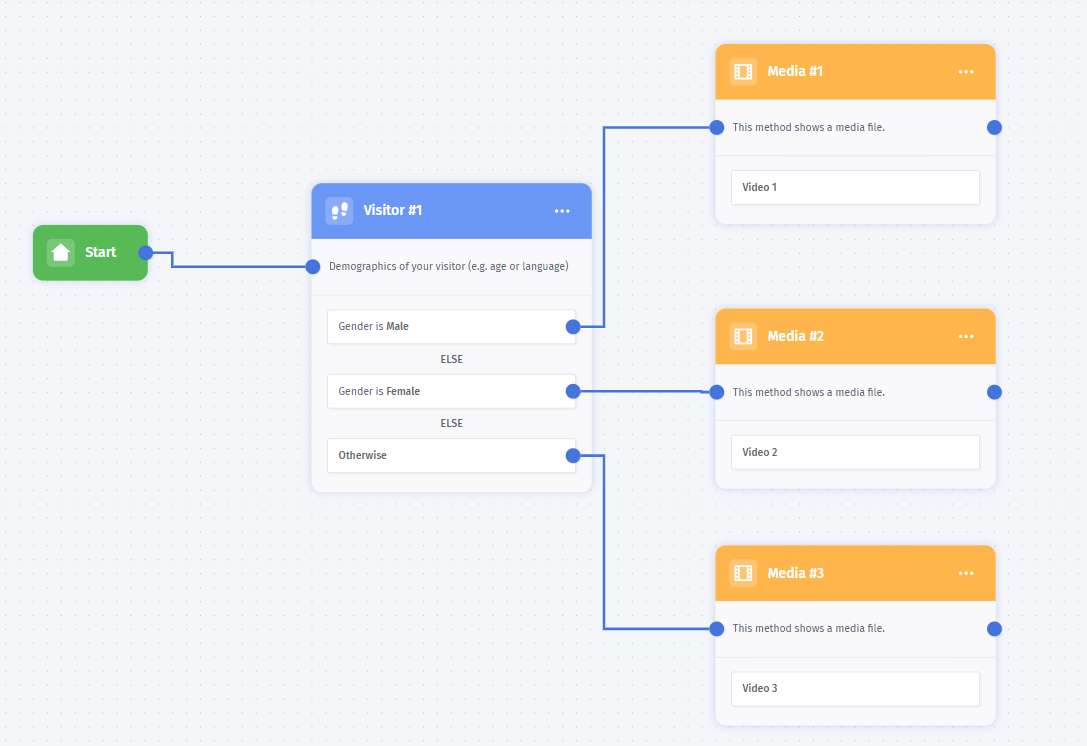
Task: Click the Gender is Male output connector
Action: [573, 327]
